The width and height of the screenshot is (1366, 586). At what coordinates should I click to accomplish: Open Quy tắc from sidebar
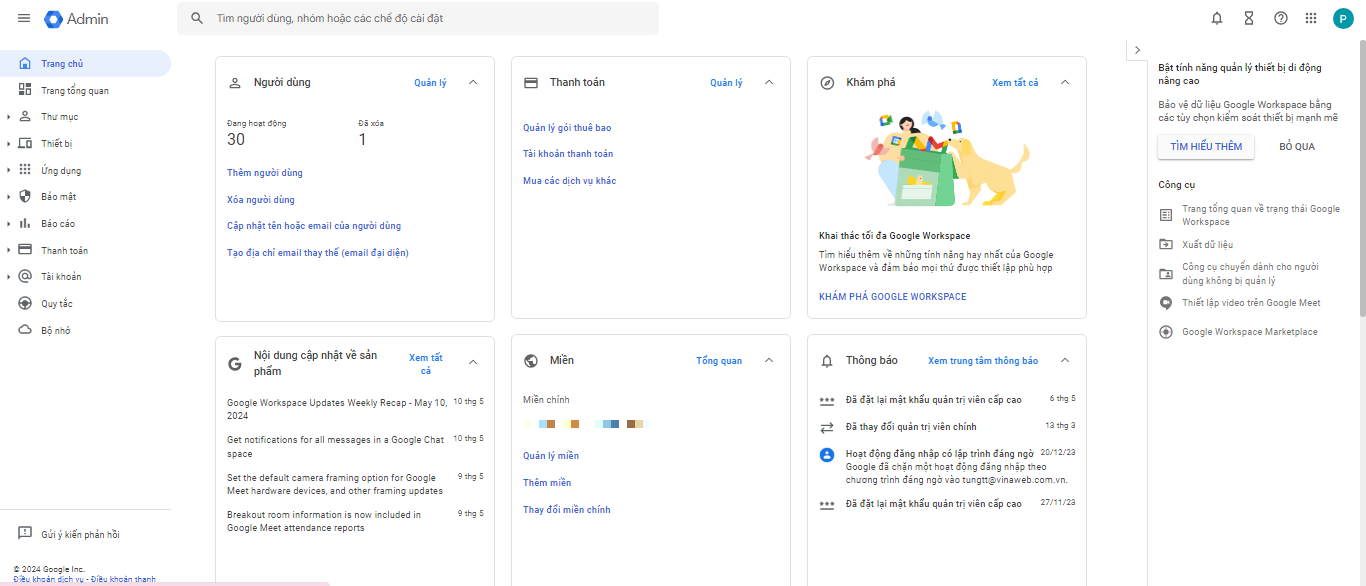[56, 304]
